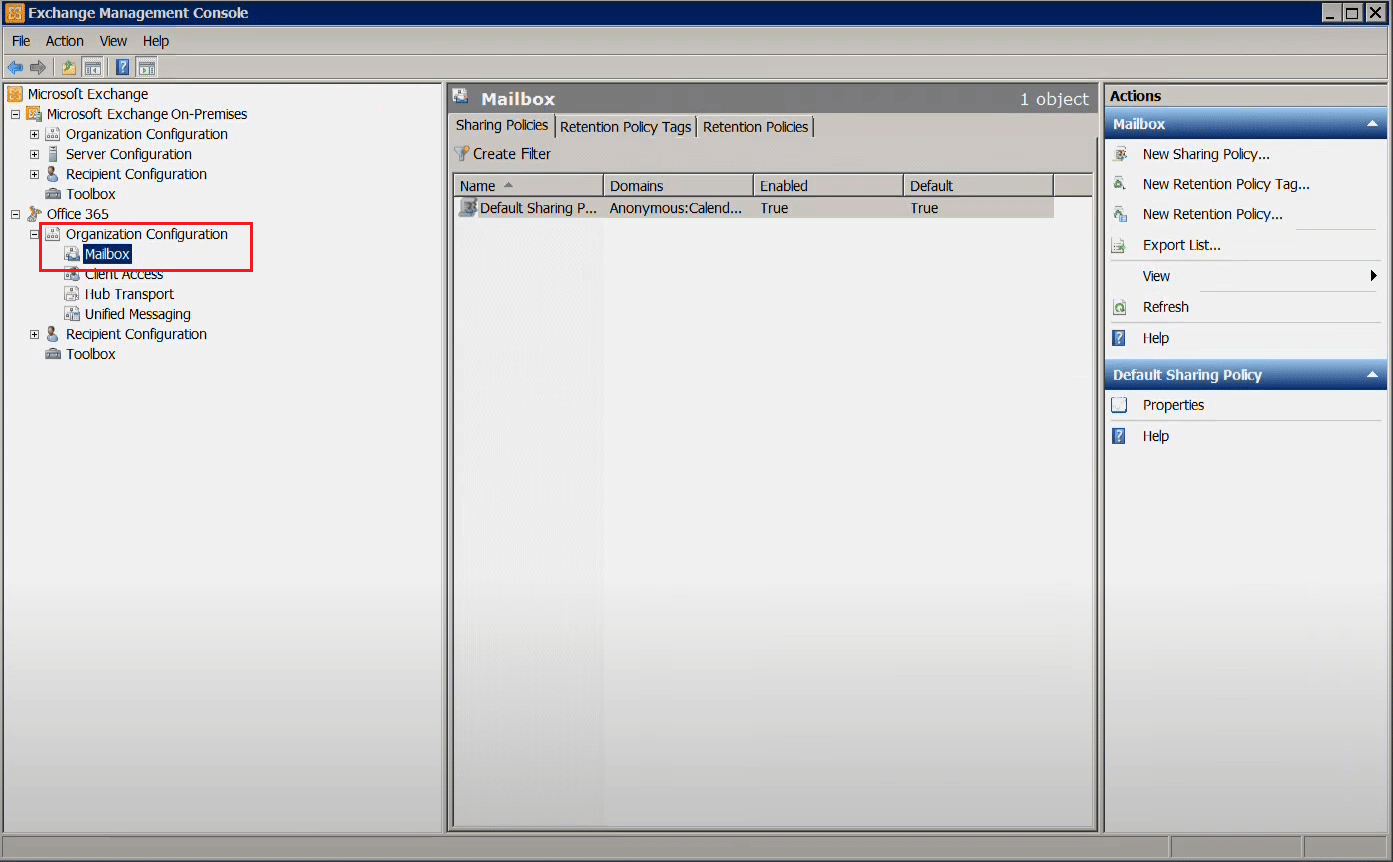Click Refresh in Actions pane

pos(1165,307)
